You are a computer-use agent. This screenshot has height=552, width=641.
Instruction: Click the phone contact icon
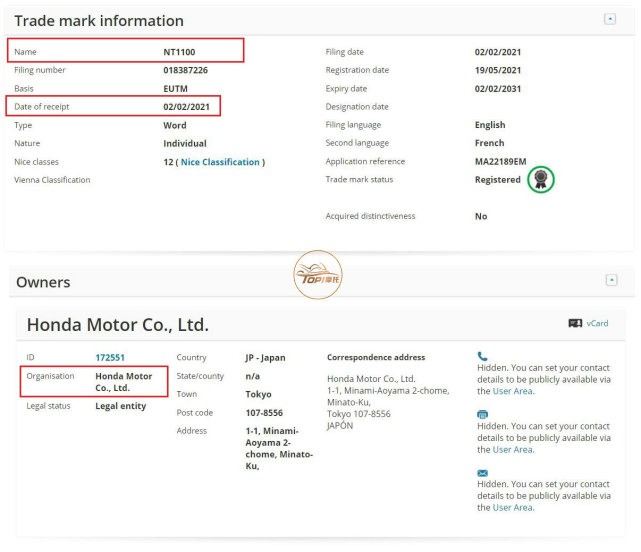point(482,356)
